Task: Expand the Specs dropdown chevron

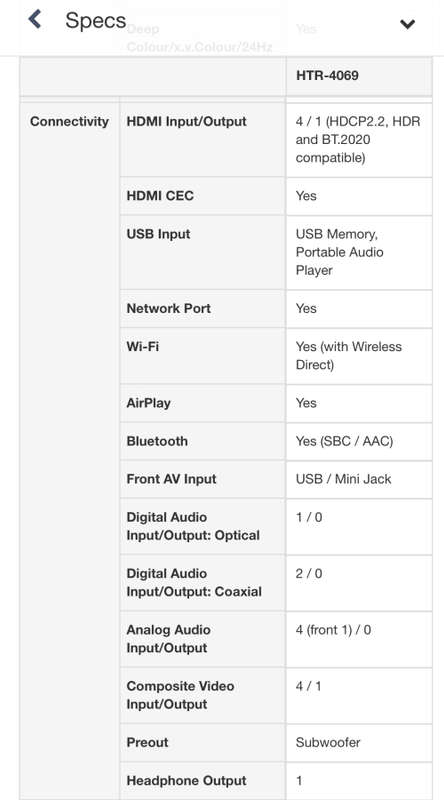Action: coord(407,24)
